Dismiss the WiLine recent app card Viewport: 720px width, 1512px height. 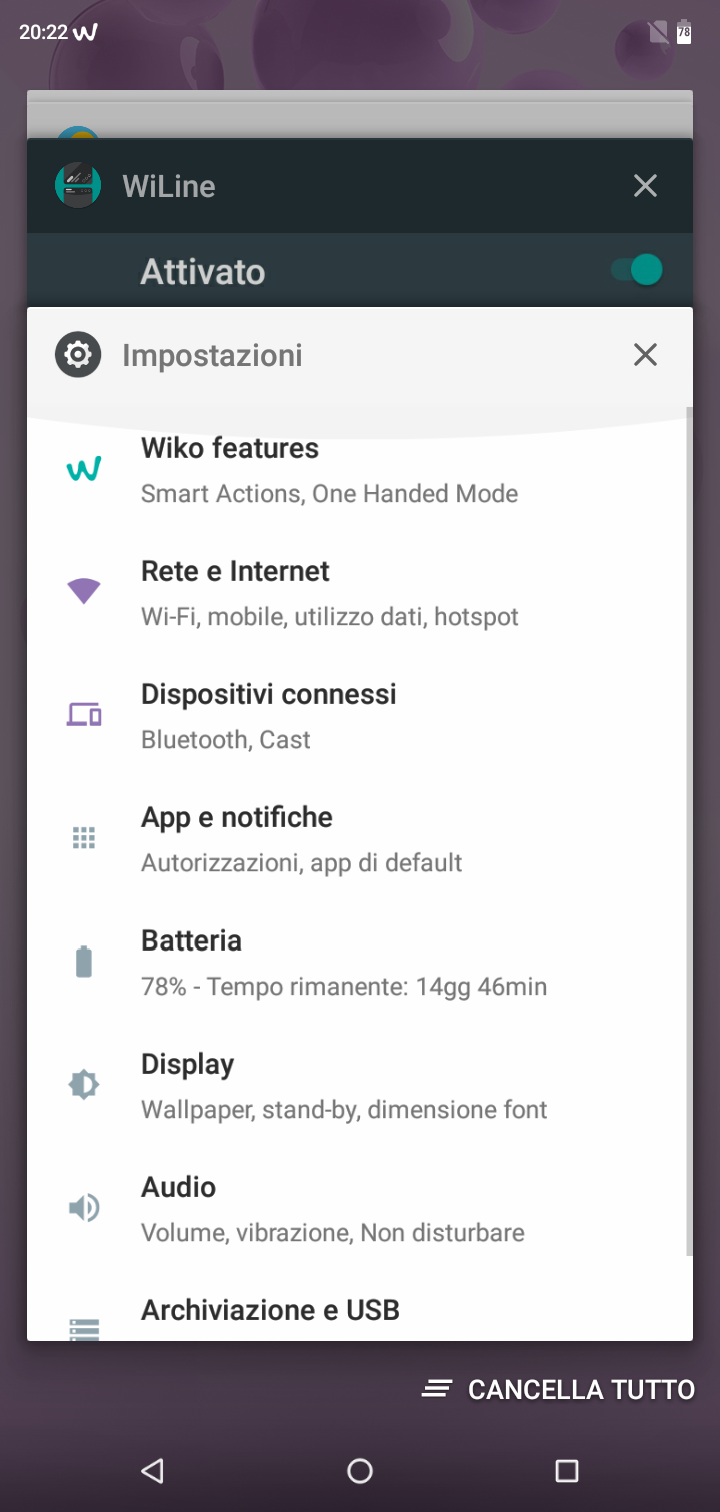646,185
